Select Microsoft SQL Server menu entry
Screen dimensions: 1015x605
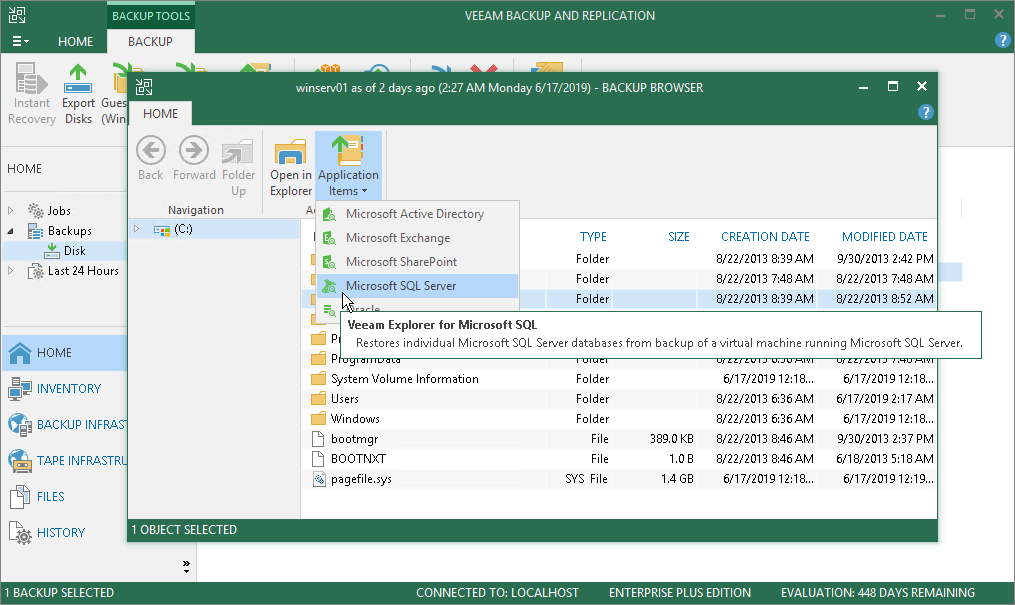(400, 286)
